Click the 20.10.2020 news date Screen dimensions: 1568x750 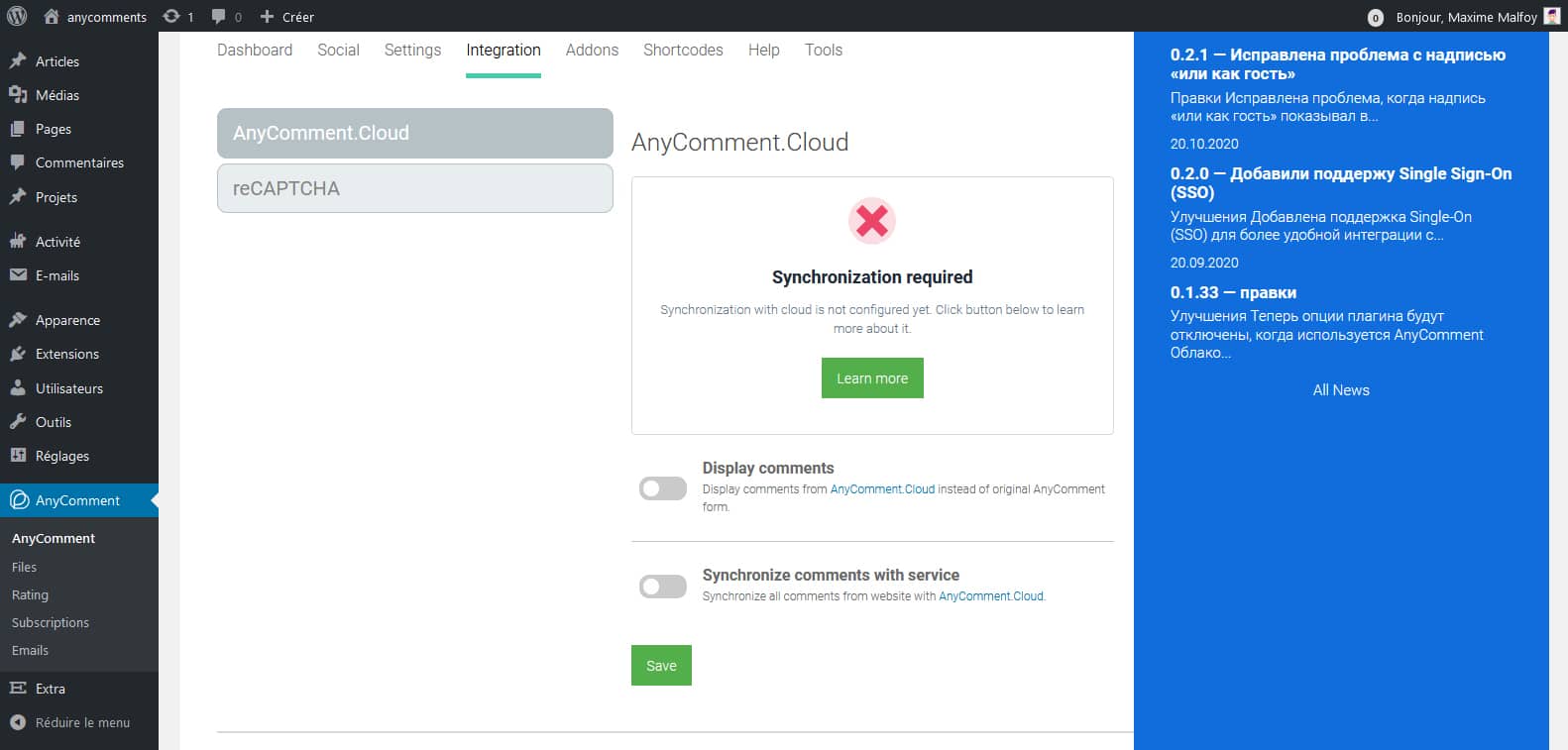pyautogui.click(x=1204, y=144)
